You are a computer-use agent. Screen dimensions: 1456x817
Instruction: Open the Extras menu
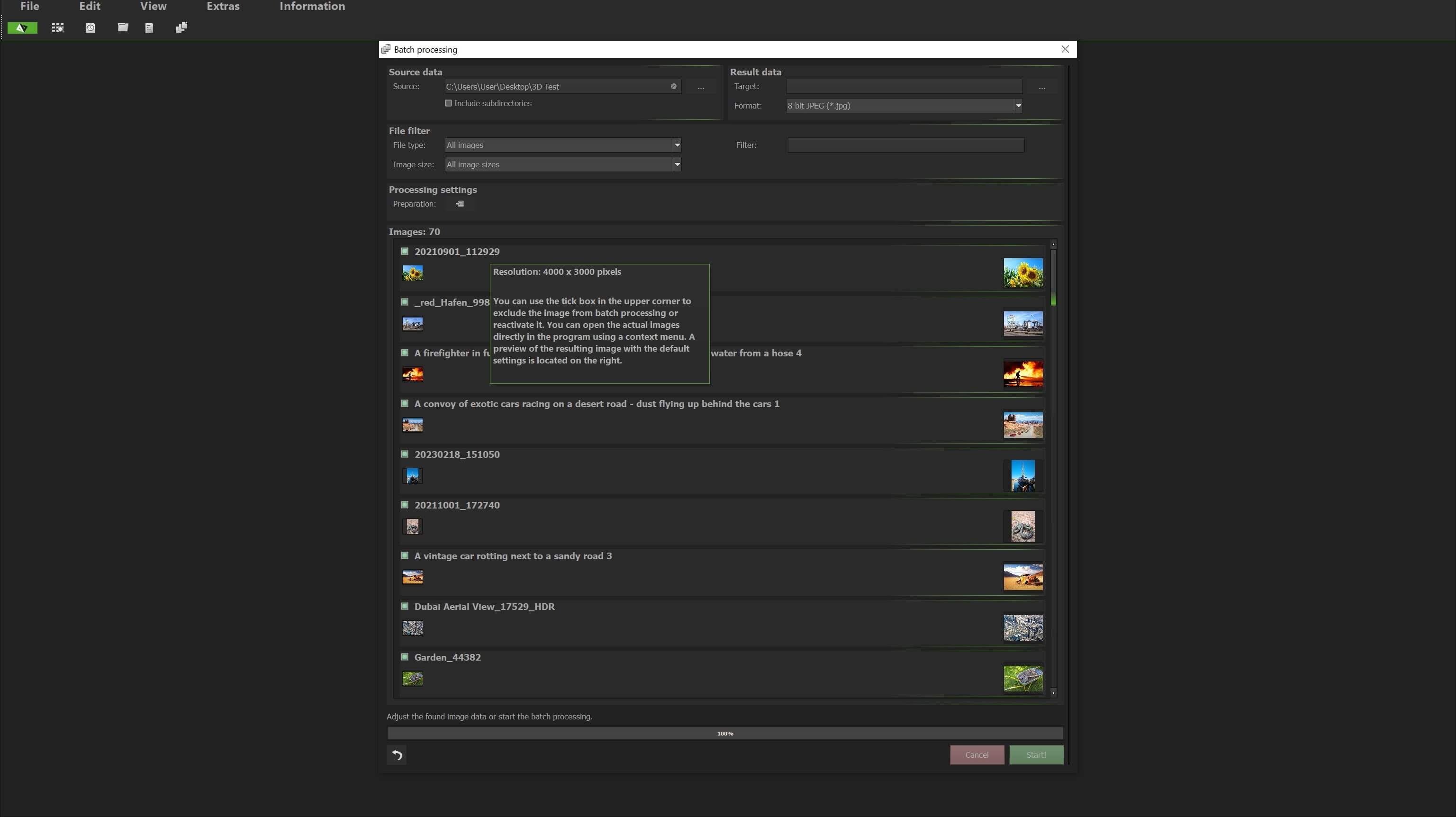click(223, 7)
